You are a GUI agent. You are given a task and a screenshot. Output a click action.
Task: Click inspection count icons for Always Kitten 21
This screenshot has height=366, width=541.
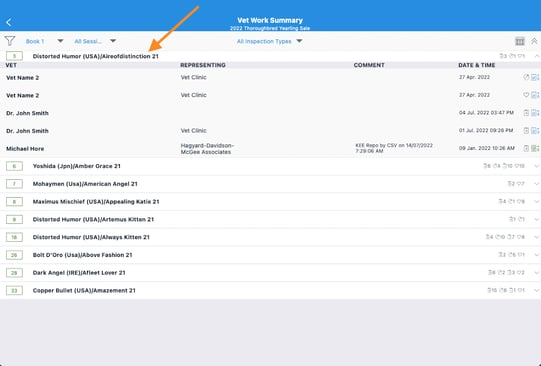505,237
